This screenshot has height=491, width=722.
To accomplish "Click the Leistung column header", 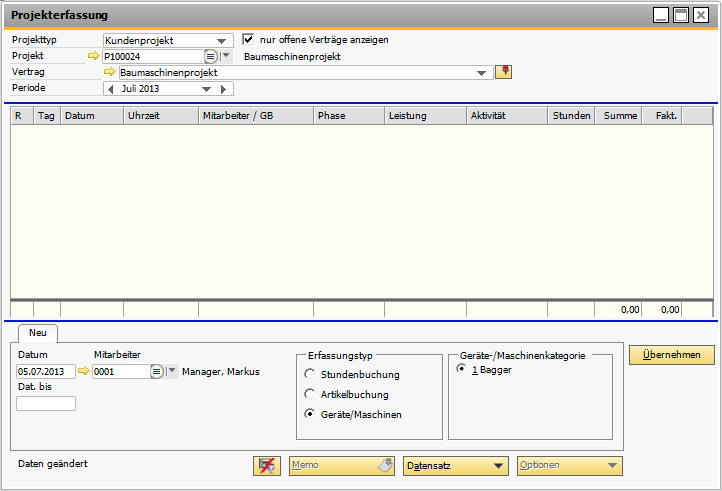I will [425, 116].
